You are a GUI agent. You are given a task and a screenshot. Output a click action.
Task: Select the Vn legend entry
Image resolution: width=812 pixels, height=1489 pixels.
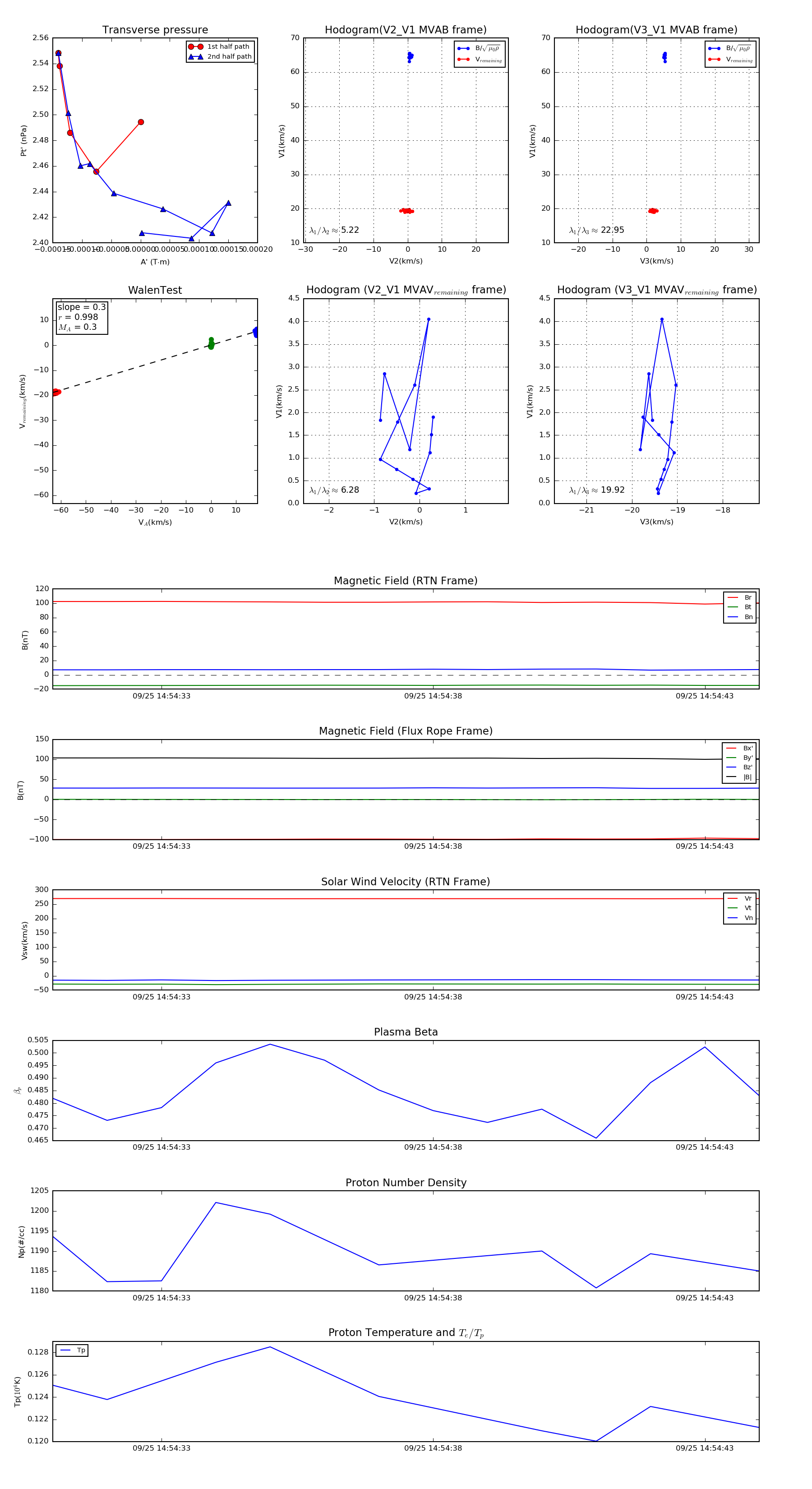740,918
